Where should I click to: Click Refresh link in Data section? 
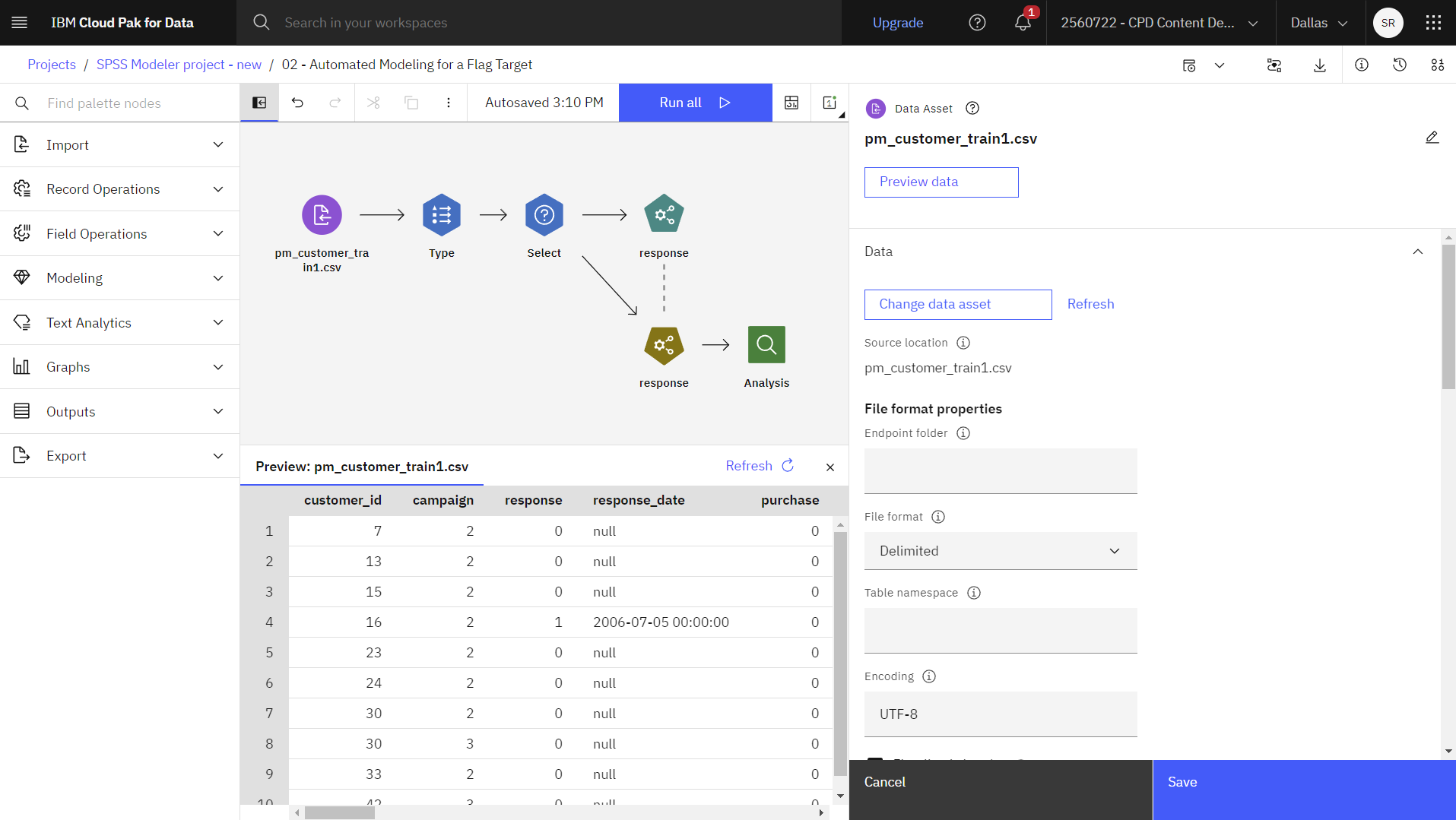(1090, 304)
